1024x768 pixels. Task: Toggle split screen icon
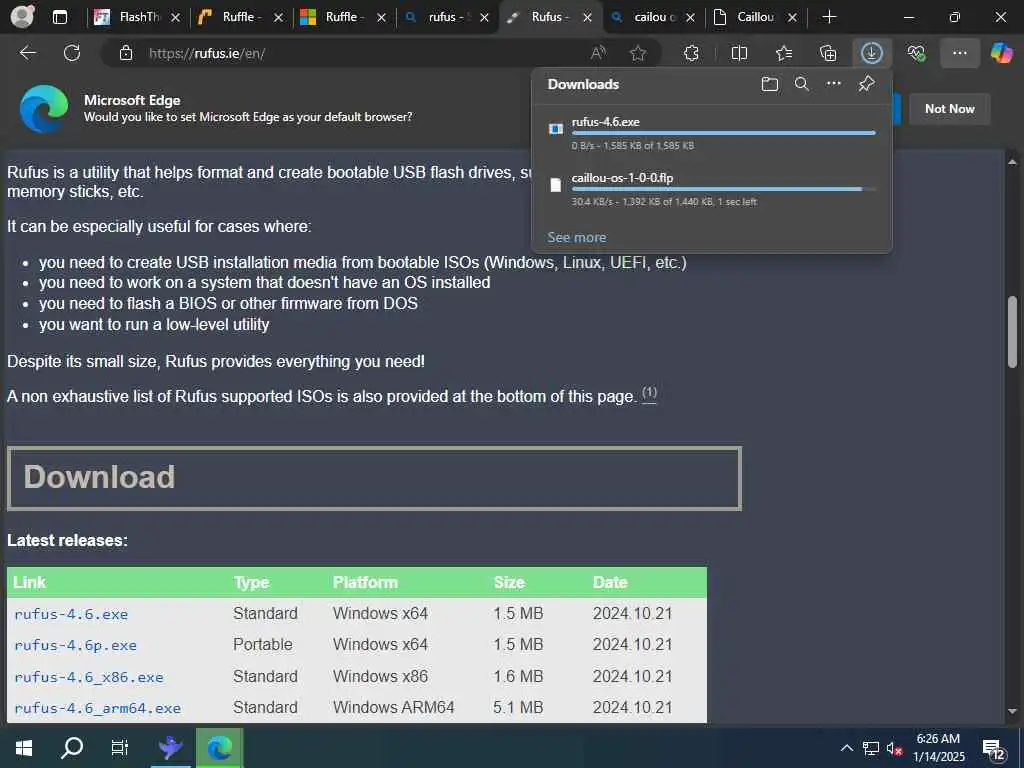[x=739, y=53]
